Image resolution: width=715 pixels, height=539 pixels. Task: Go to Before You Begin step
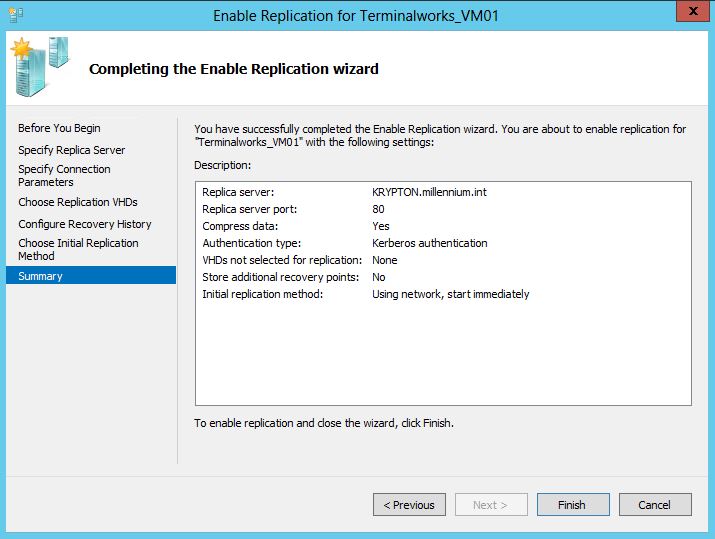pos(59,128)
